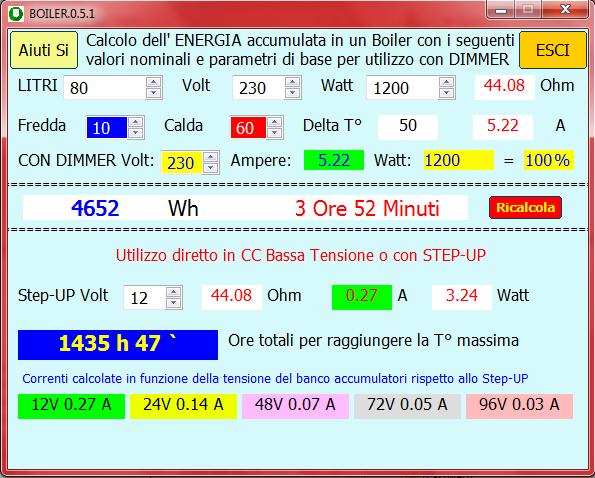The image size is (595, 478).
Task: Raise Fredda cold temperature with up arrow
Action: coord(136,122)
